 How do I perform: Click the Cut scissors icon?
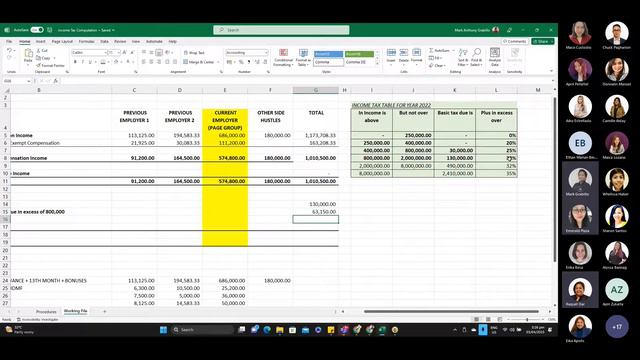pos(39,50)
